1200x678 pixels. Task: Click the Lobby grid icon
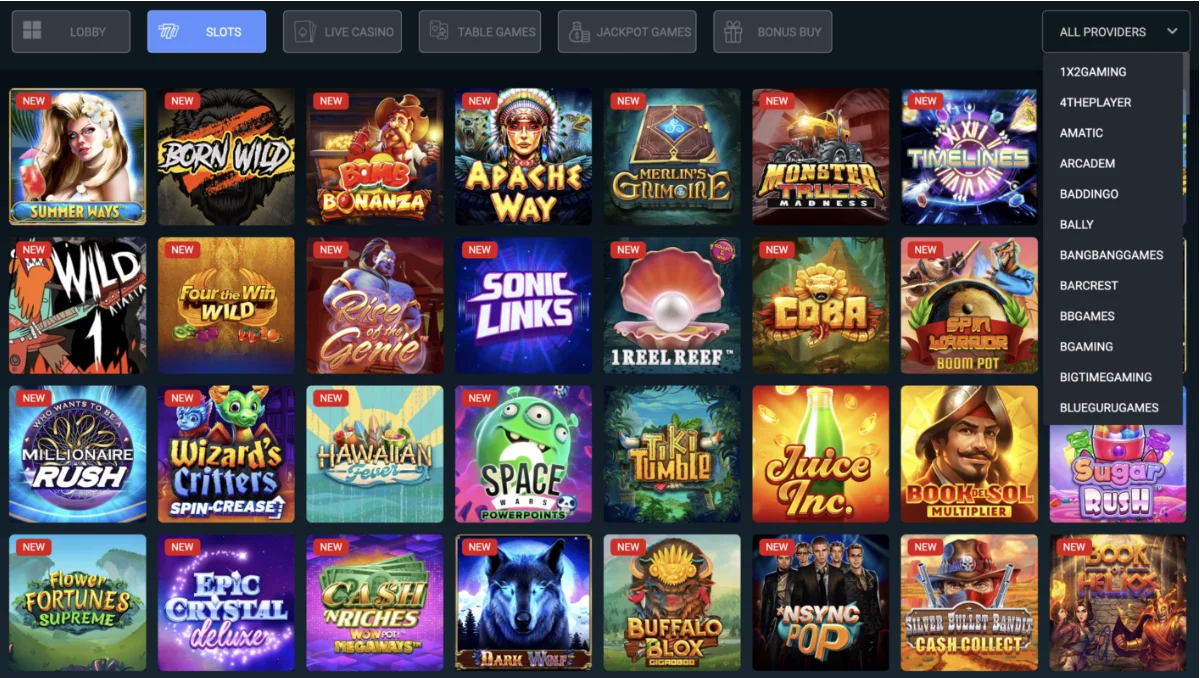(32, 31)
